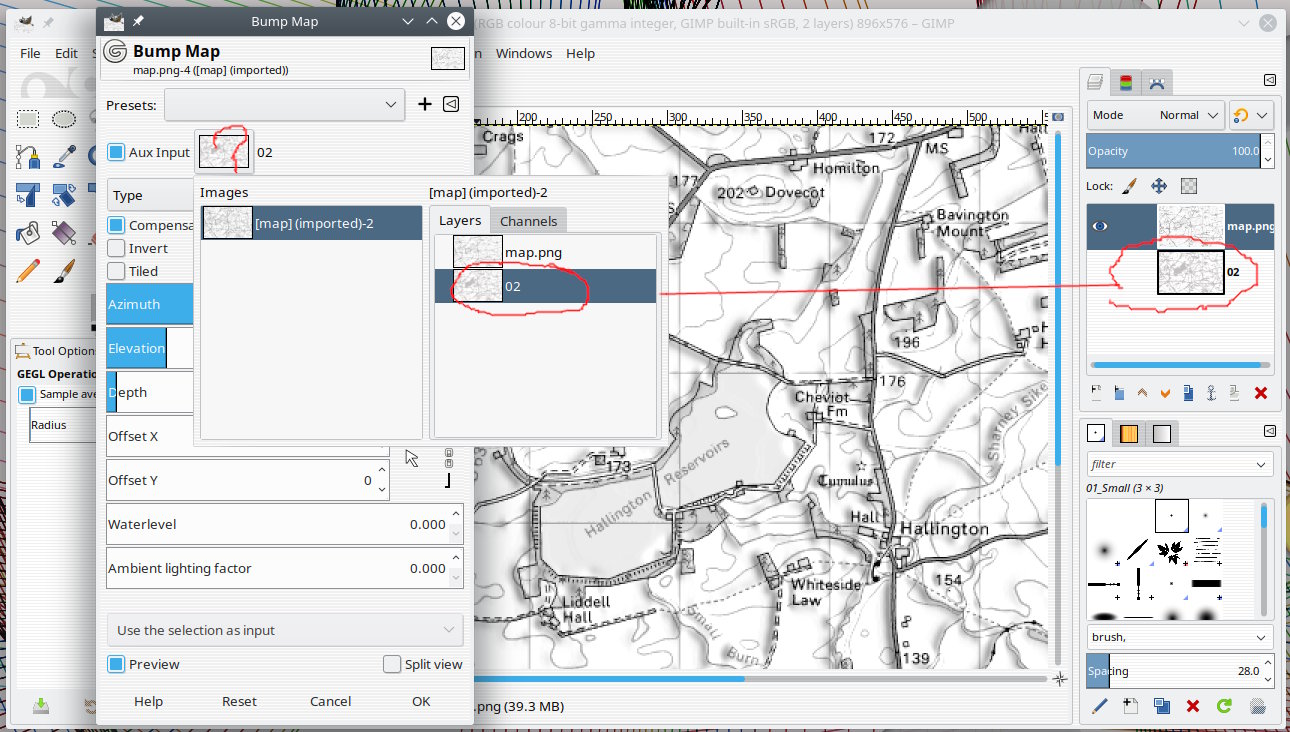
Task: Open the layer Mode dropdown
Action: pyautogui.click(x=1155, y=115)
